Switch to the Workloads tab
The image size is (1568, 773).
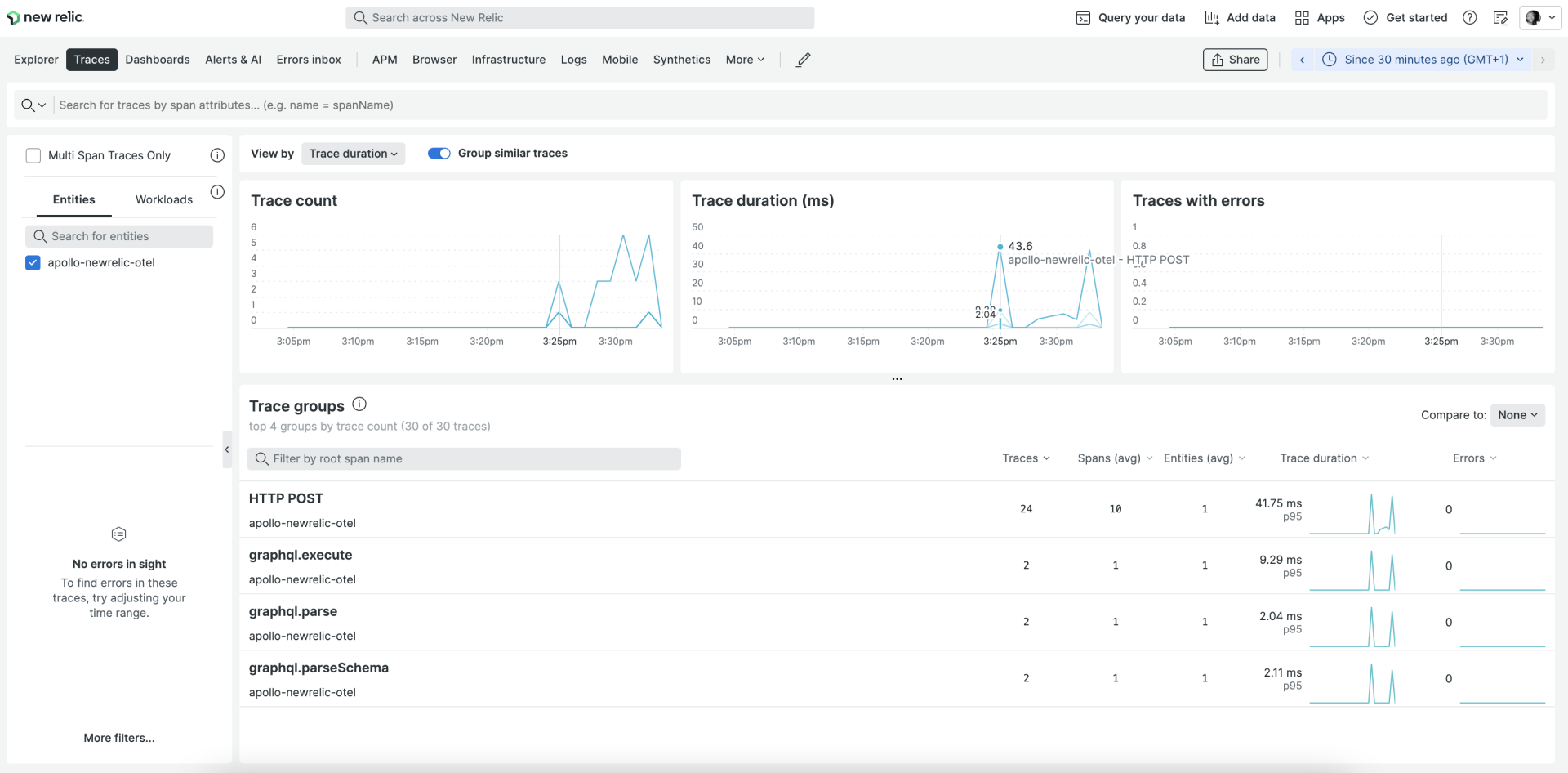tap(163, 199)
